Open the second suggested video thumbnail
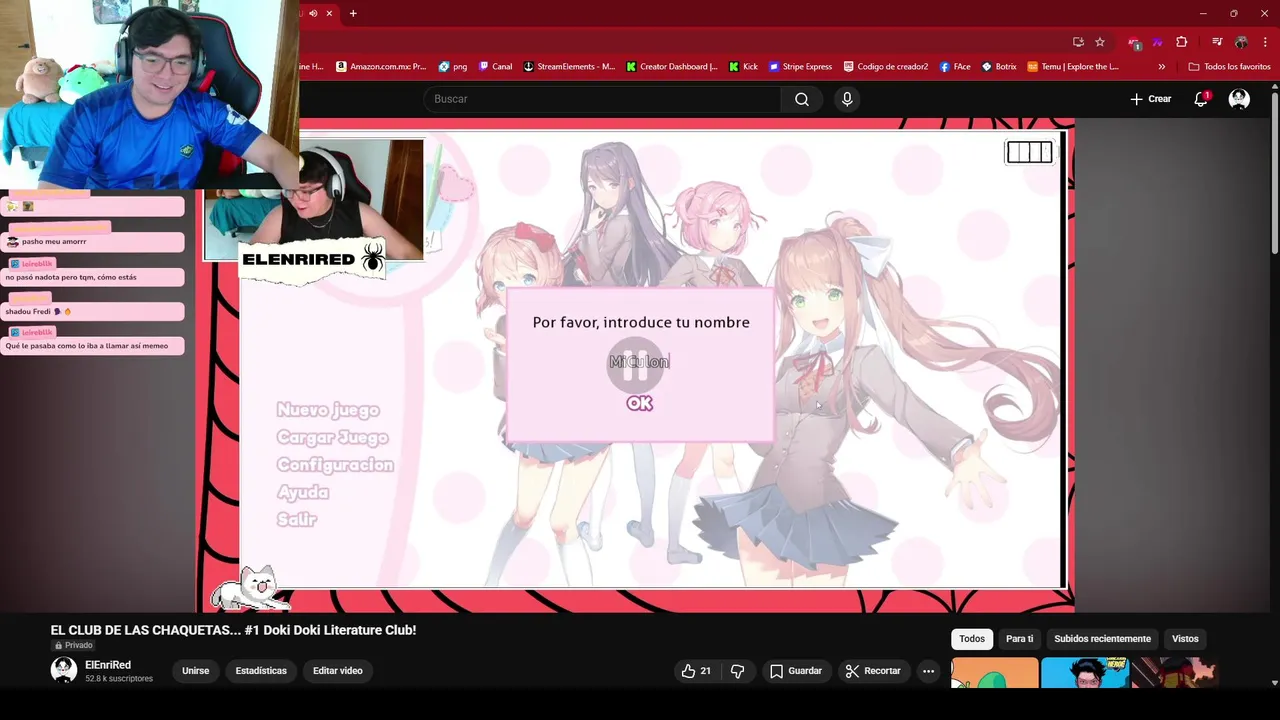 (x=1084, y=673)
